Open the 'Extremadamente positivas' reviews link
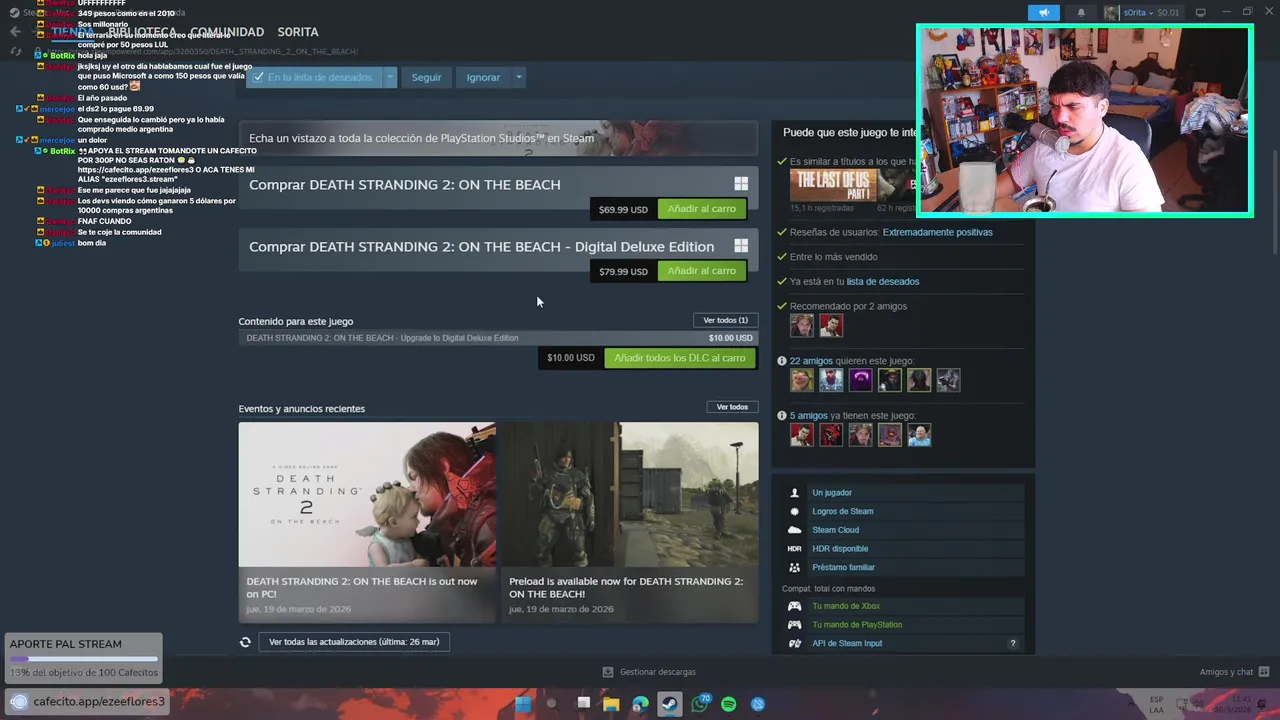 (x=937, y=232)
